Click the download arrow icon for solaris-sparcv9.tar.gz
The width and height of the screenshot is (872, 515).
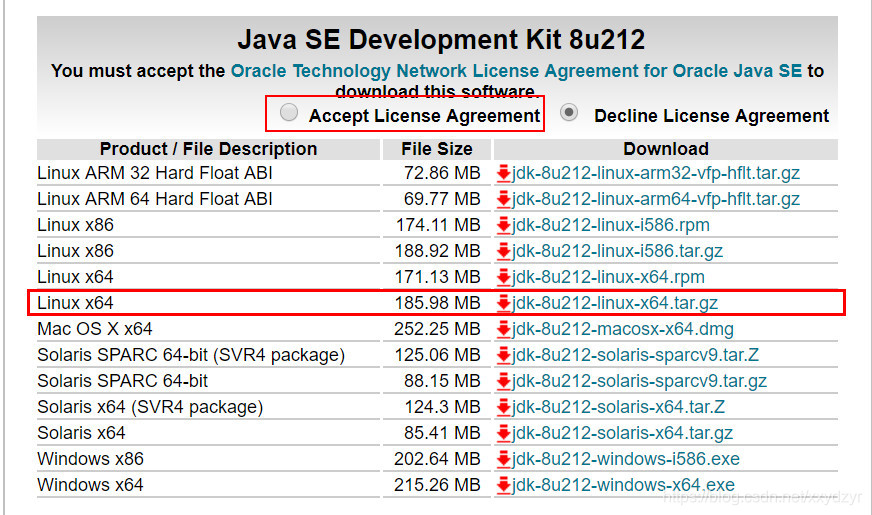pyautogui.click(x=504, y=382)
